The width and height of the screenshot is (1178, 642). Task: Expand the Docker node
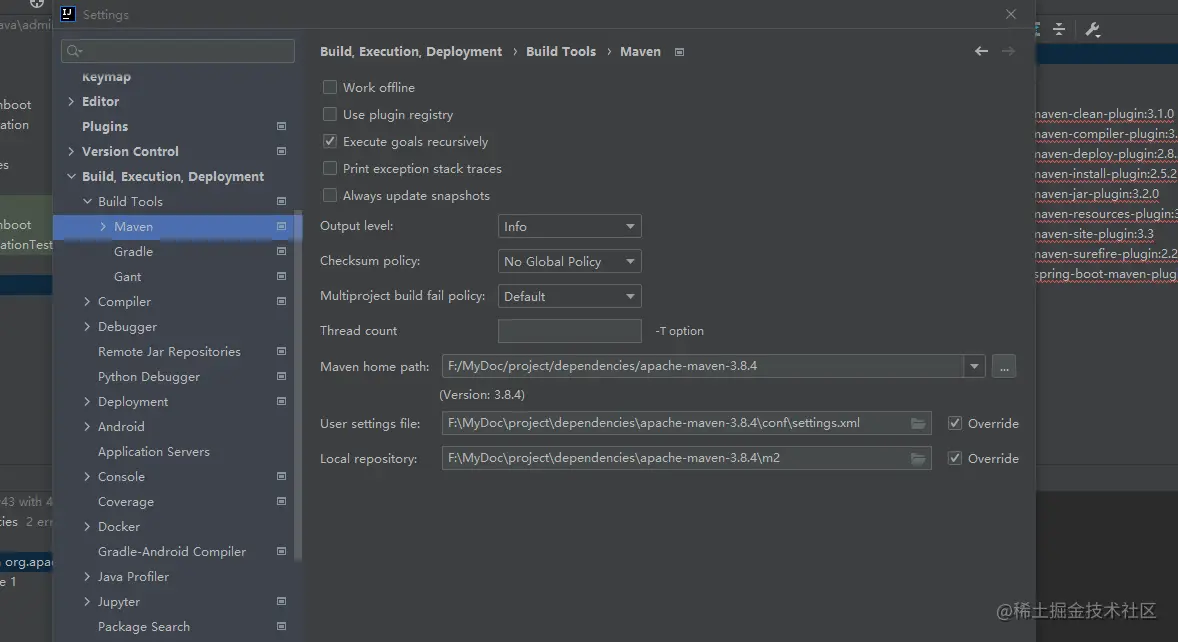pos(87,526)
